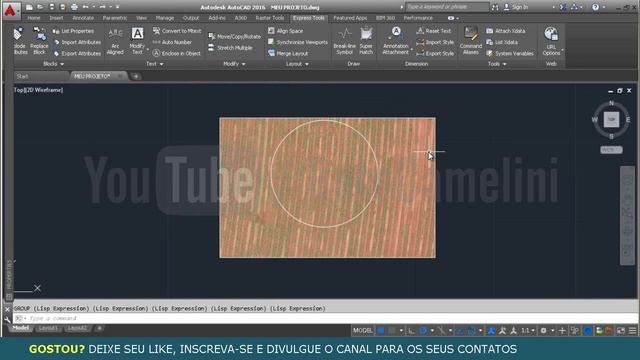Open the Raster Tools ribbon tab
Image resolution: width=640 pixels, height=360 pixels.
pos(269,18)
